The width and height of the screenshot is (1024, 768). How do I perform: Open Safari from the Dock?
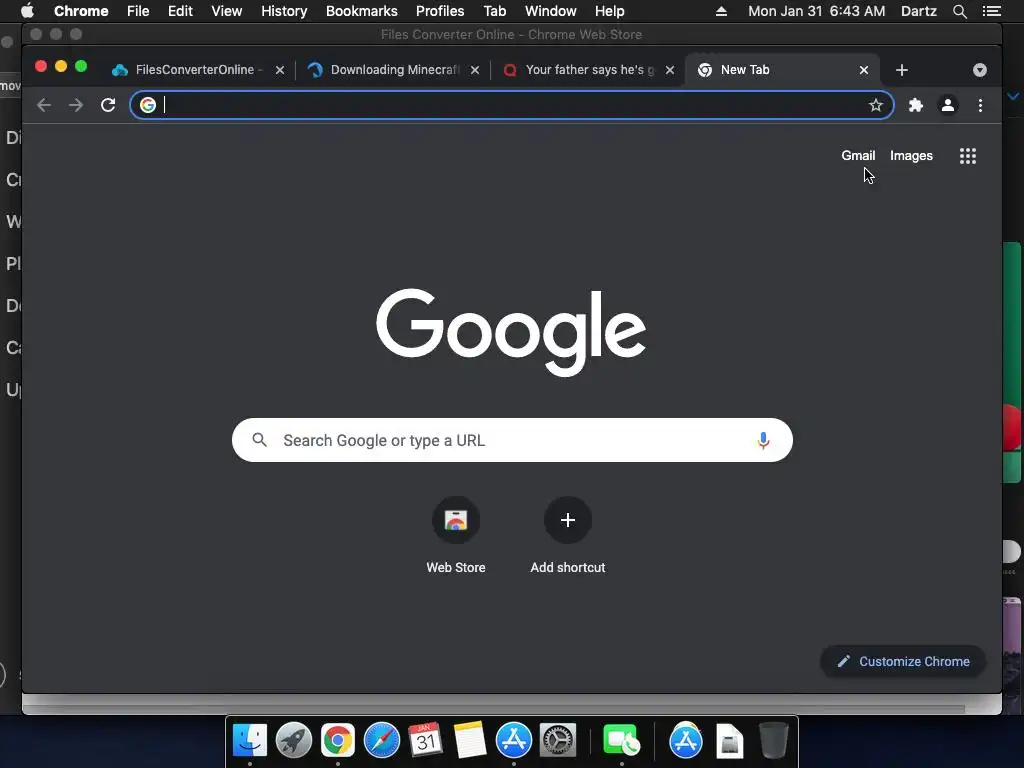381,741
